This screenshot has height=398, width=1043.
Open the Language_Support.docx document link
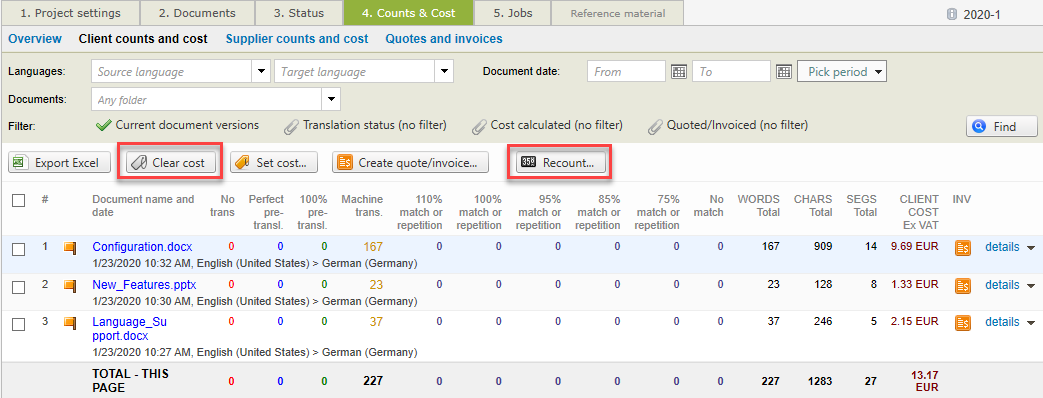point(120,329)
